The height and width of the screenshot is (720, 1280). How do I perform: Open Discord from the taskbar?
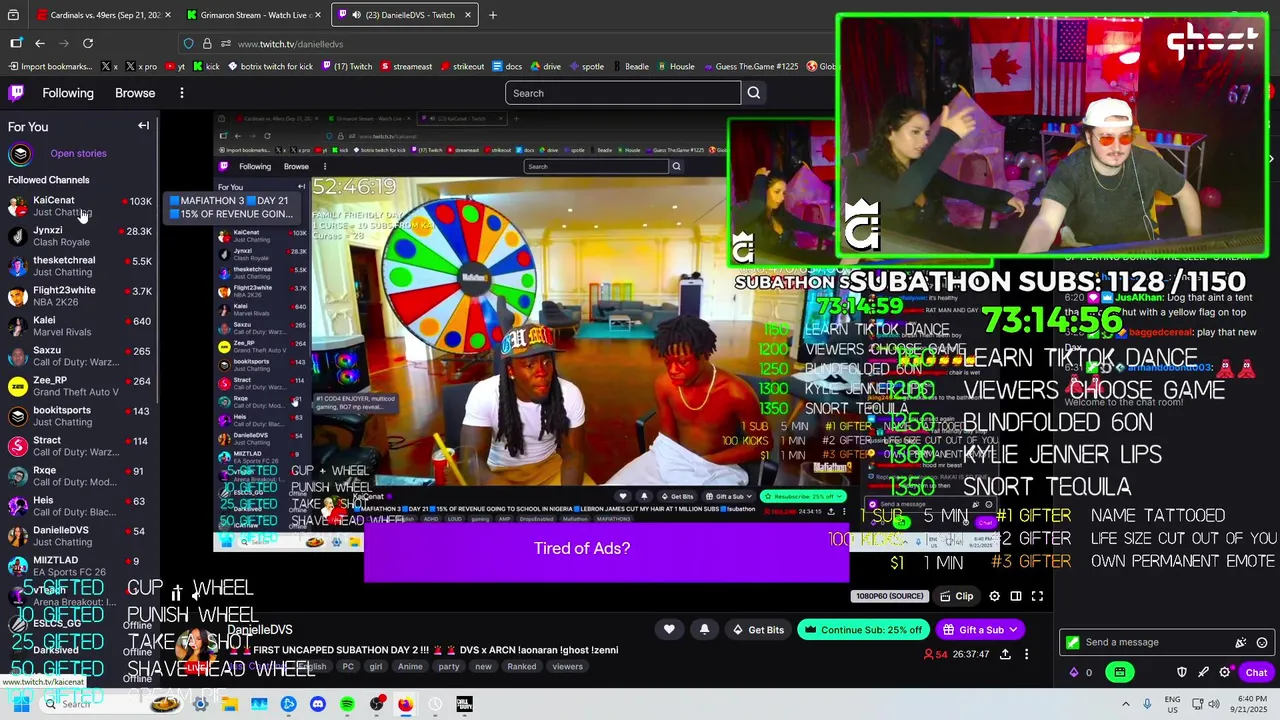click(318, 704)
